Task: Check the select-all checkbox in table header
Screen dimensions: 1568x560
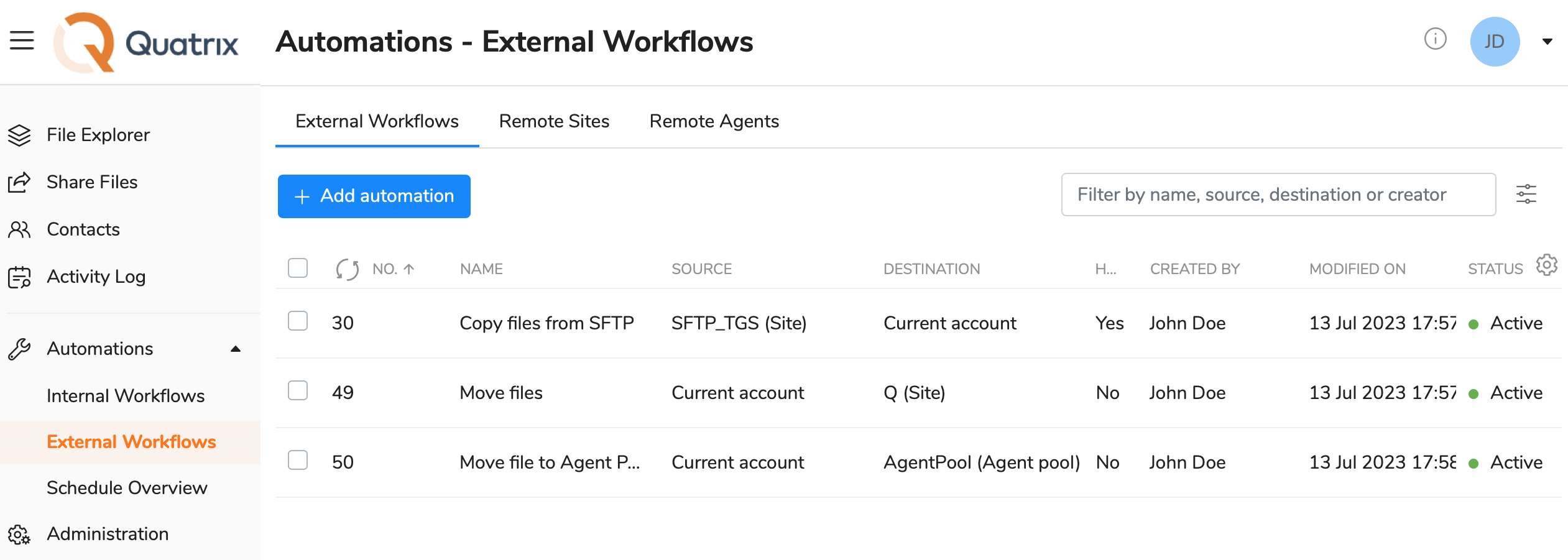Action: click(x=298, y=267)
